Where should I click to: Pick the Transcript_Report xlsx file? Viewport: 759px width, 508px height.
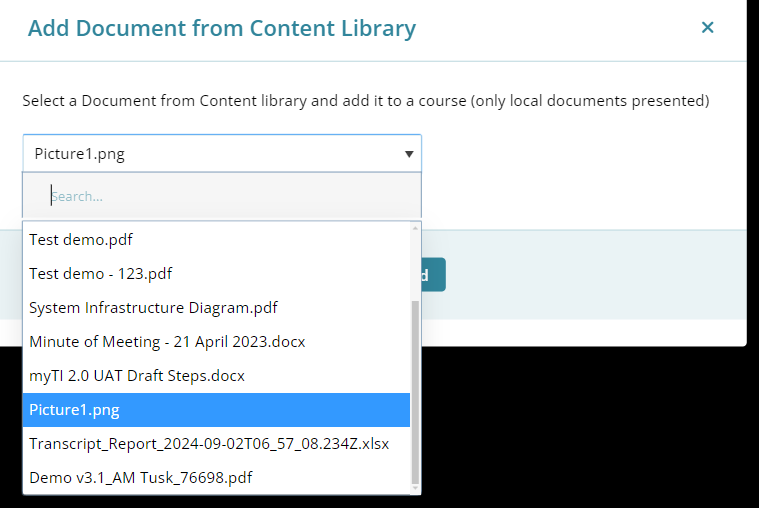209,444
